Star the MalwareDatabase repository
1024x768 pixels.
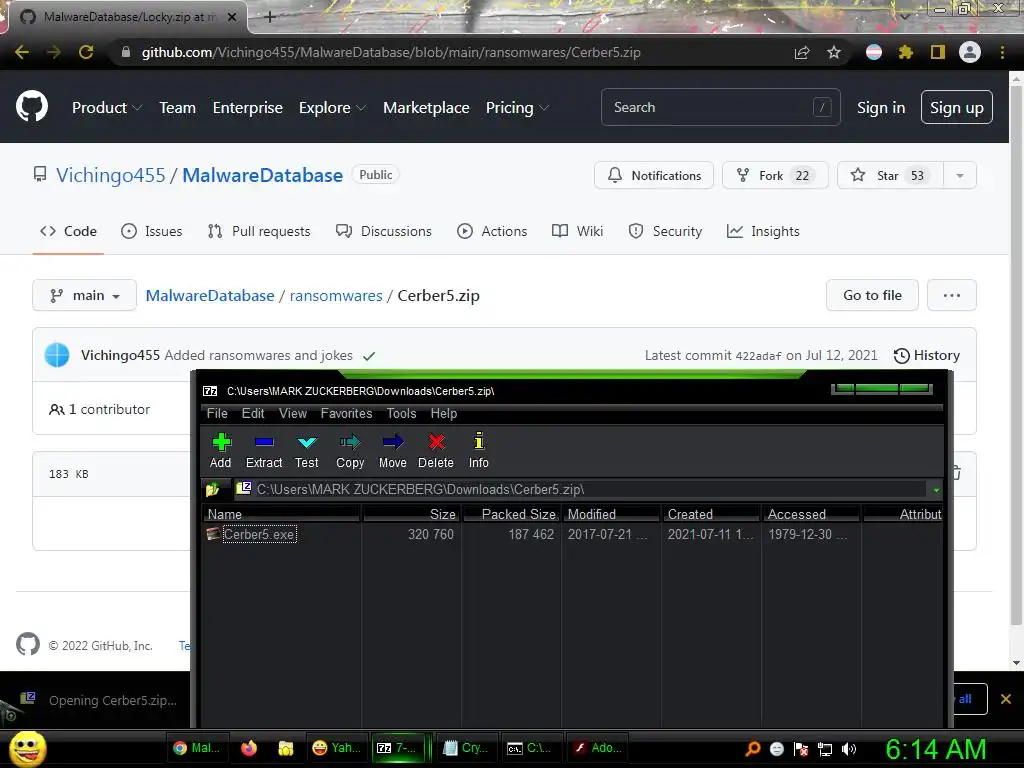890,175
